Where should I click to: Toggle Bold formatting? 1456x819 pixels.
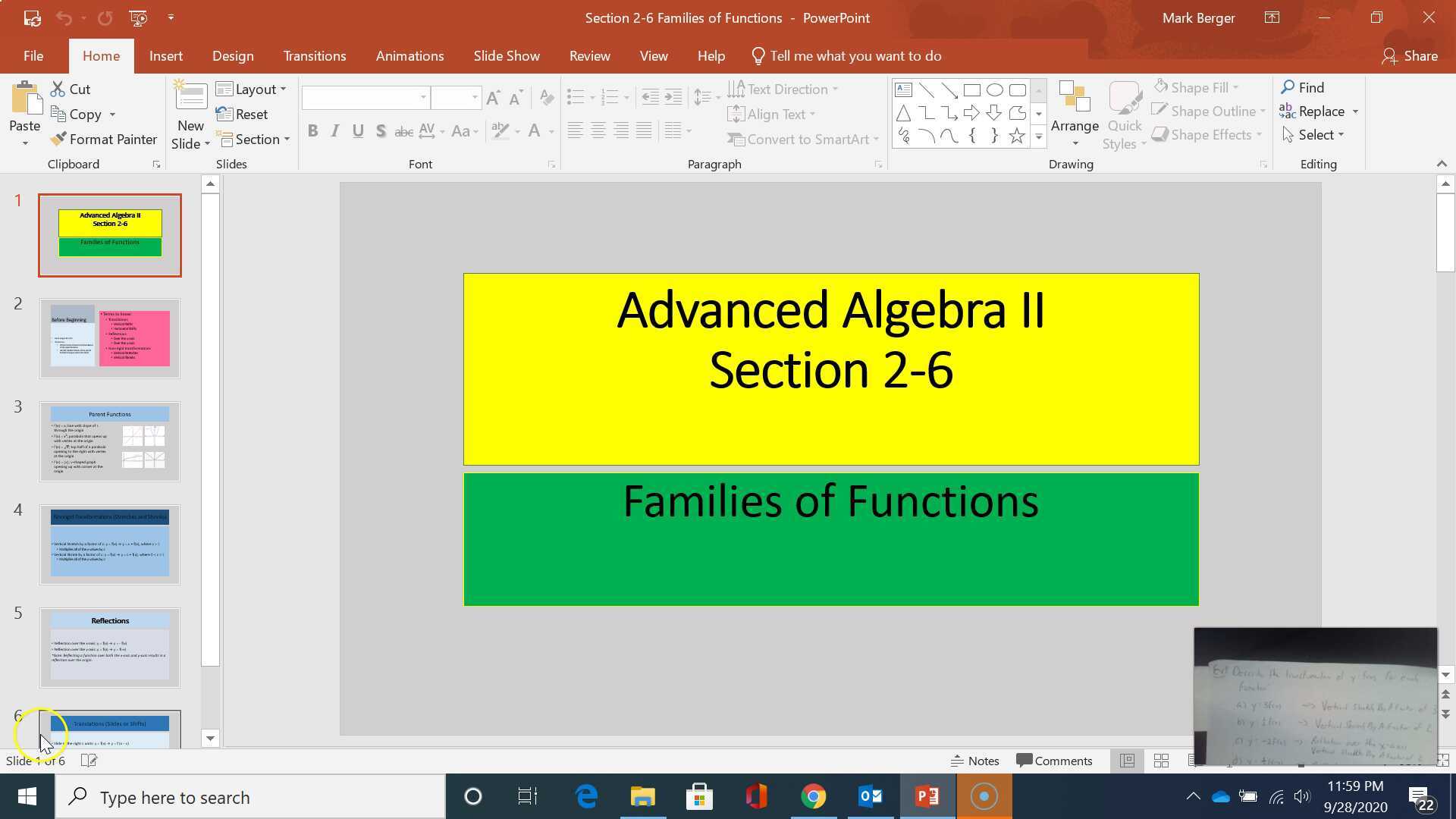(312, 131)
